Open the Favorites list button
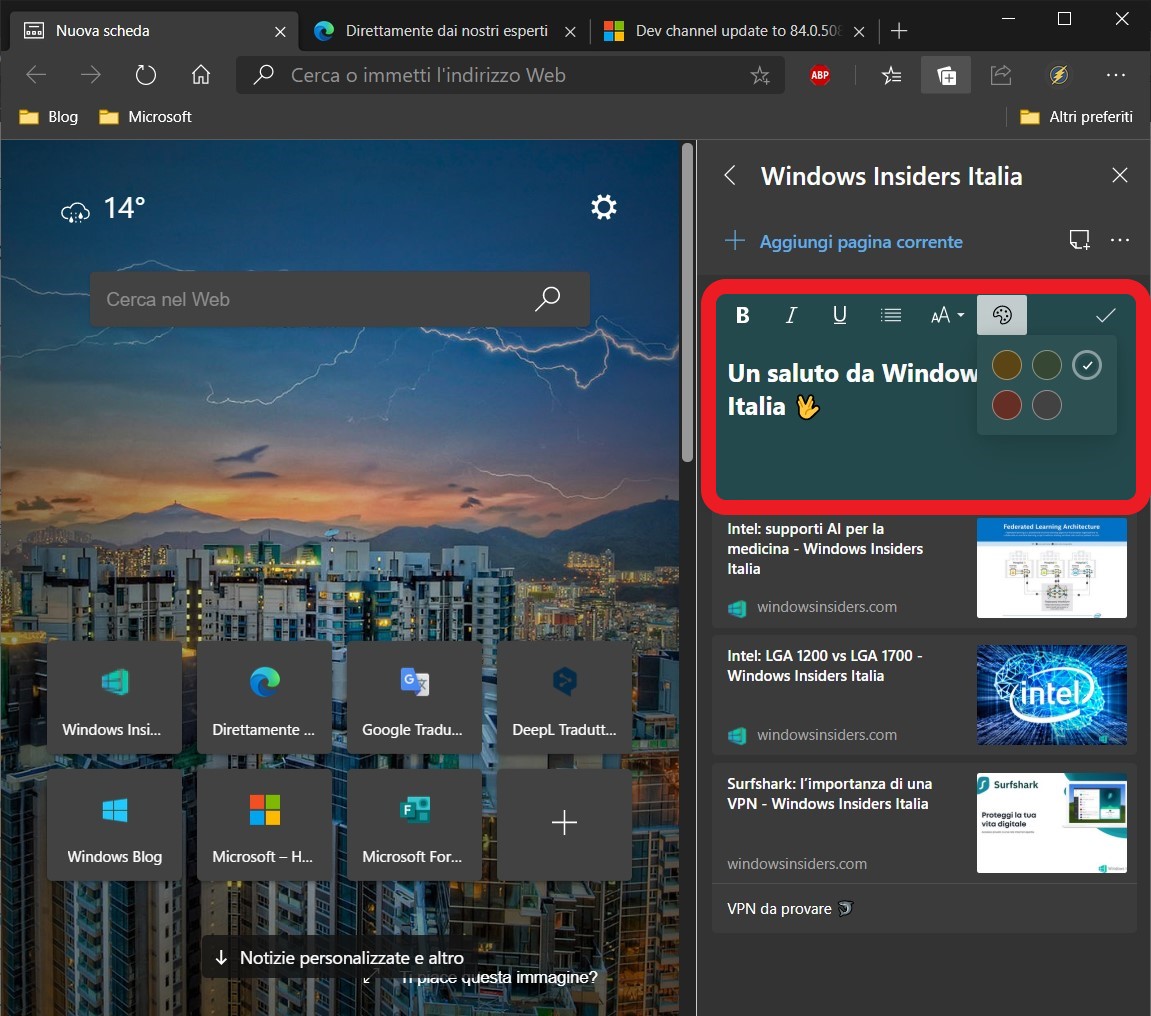Viewport: 1151px width, 1016px height. pyautogui.click(x=890, y=75)
